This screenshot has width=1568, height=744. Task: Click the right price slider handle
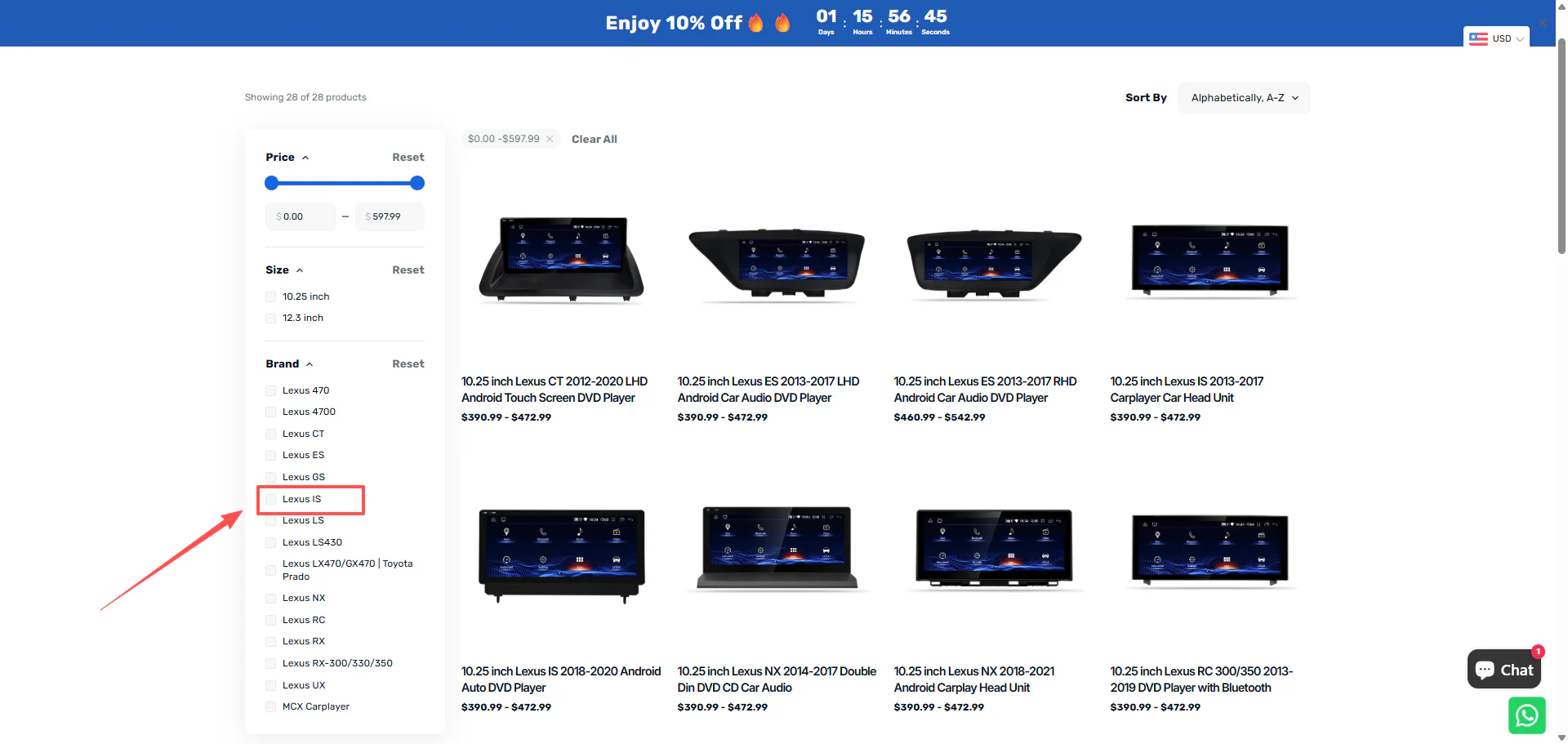(417, 183)
